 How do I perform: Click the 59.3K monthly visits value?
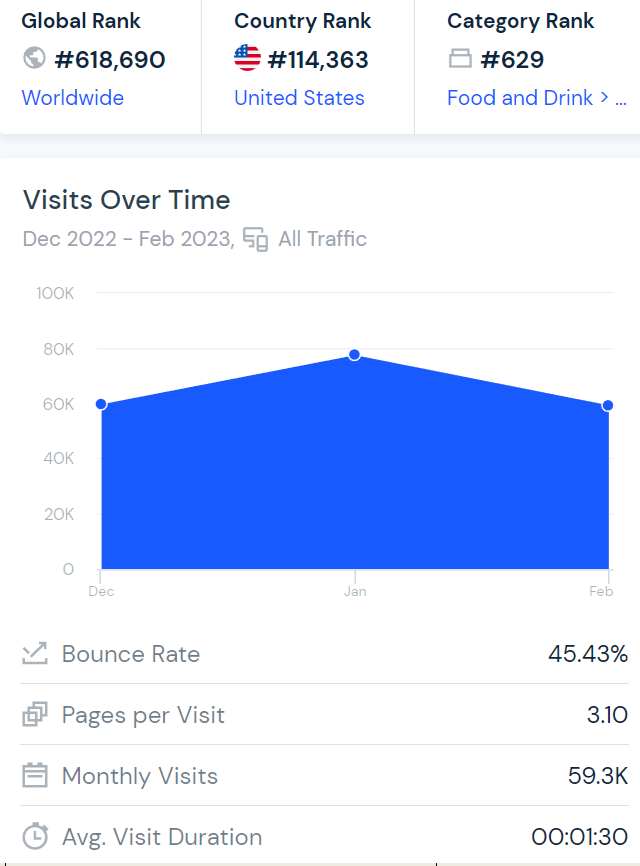click(x=597, y=776)
